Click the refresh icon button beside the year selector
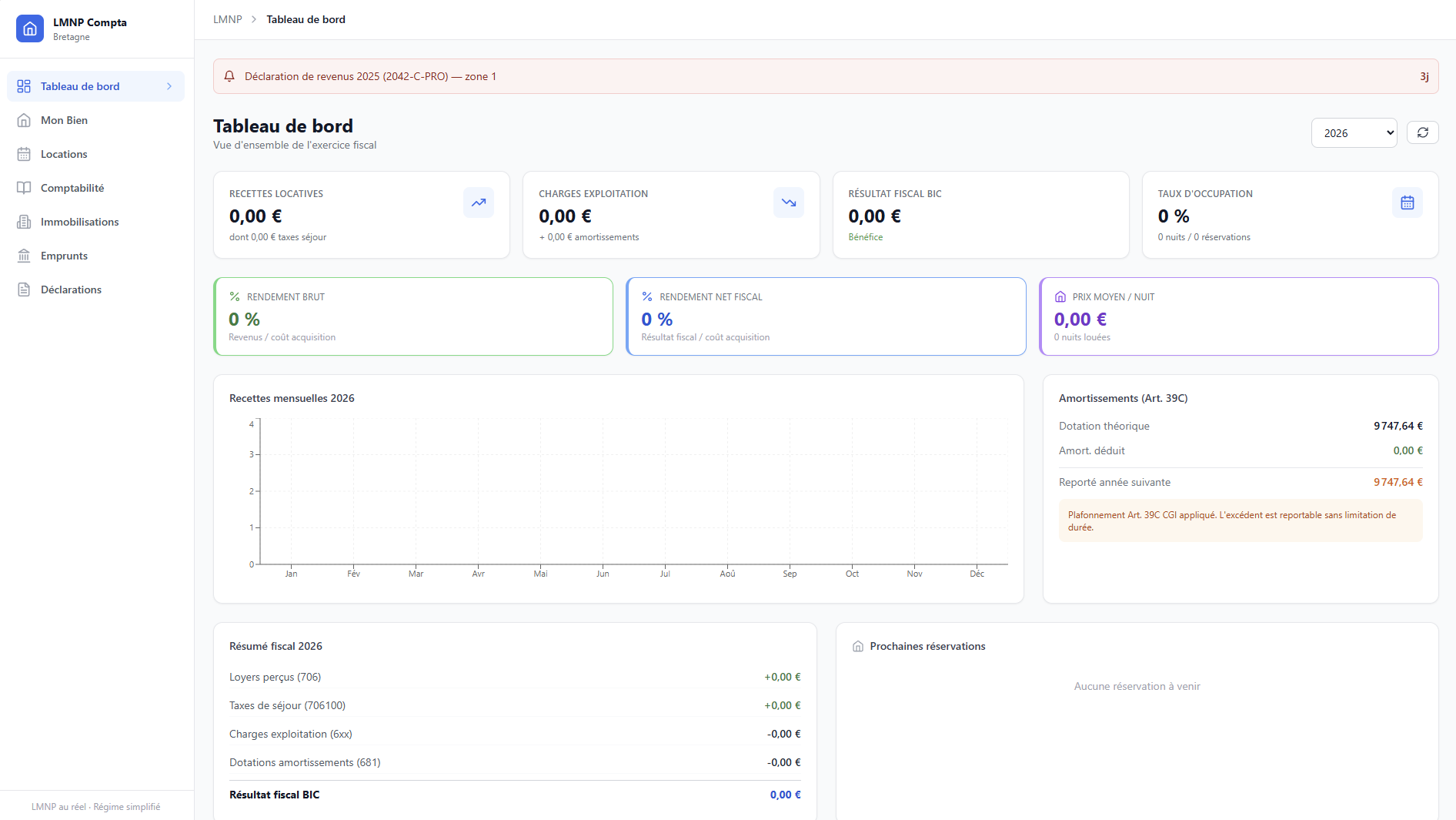Screen dimensions: 1456x820 point(1422,132)
